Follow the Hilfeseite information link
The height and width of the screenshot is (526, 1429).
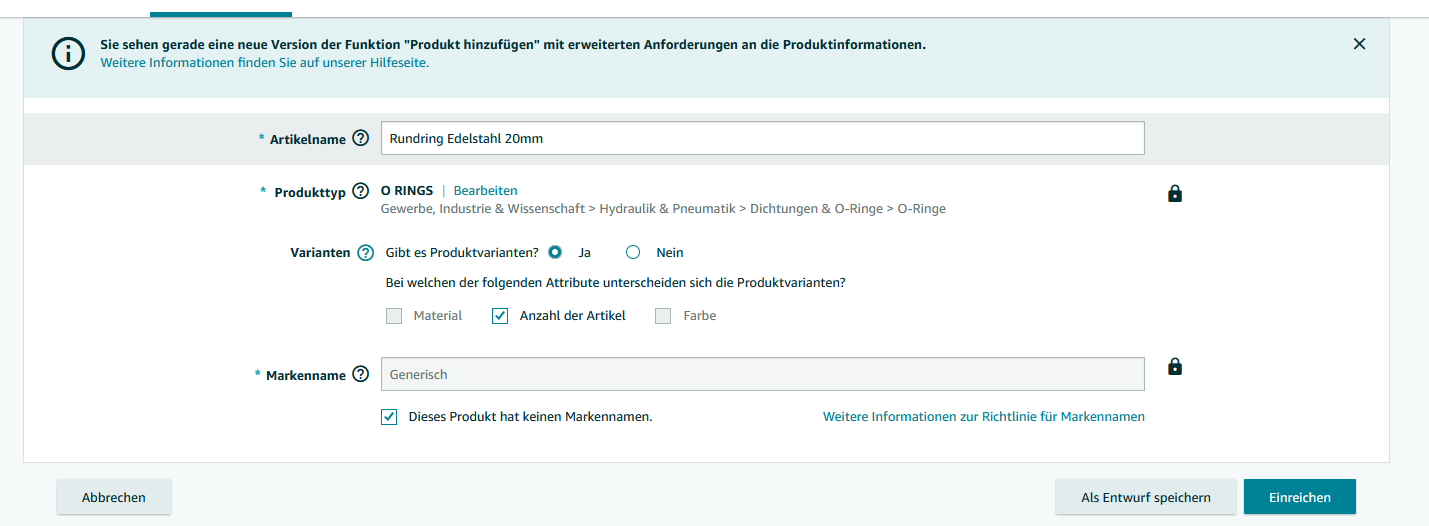point(265,63)
